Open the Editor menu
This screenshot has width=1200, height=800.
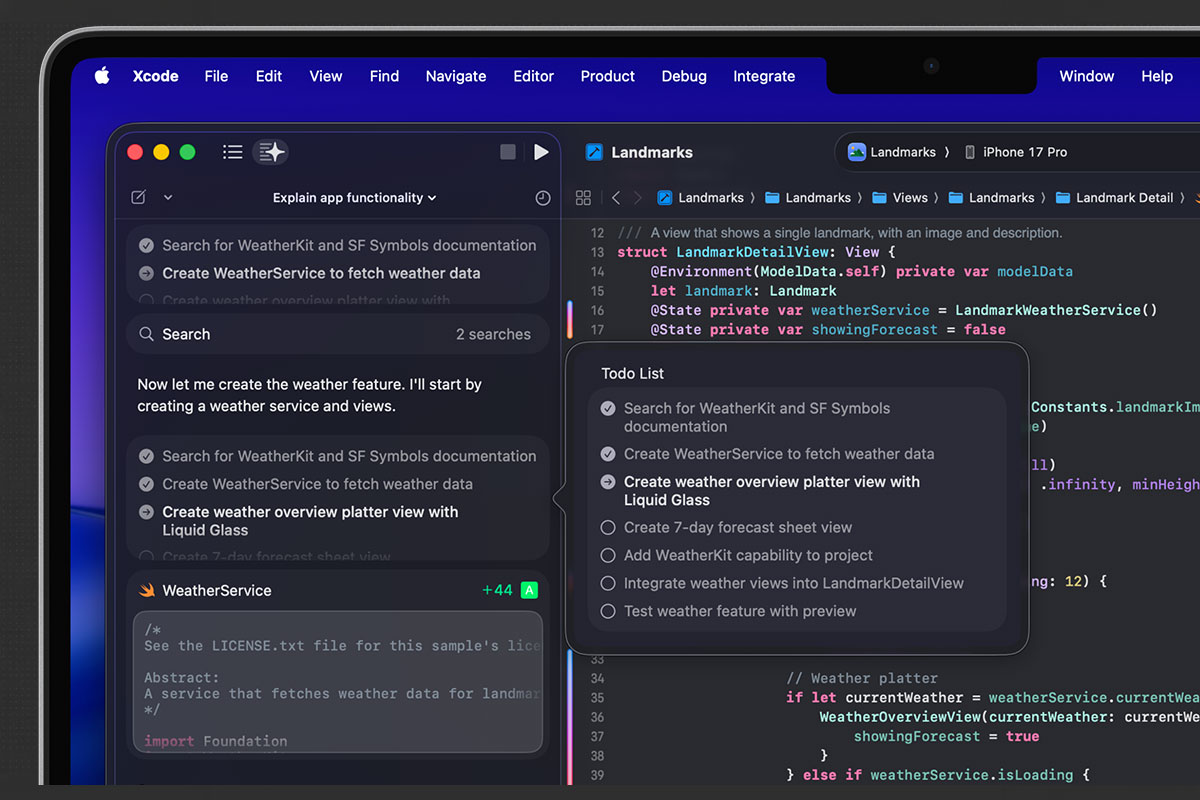tap(533, 76)
